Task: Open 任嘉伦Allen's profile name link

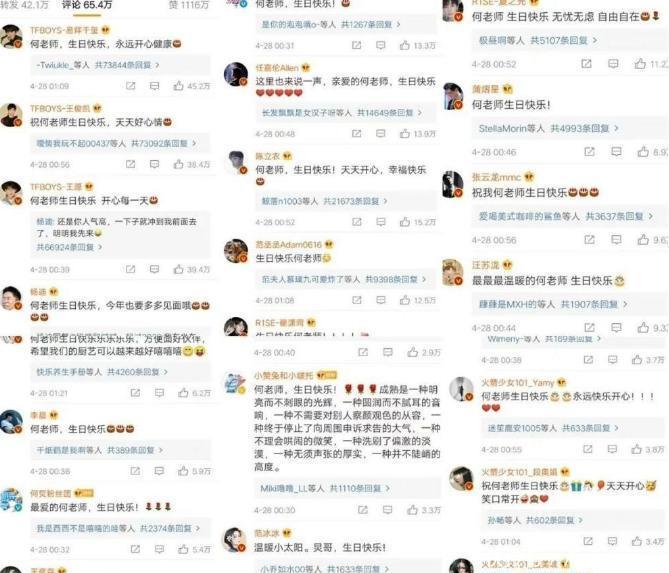Action: click(x=277, y=68)
